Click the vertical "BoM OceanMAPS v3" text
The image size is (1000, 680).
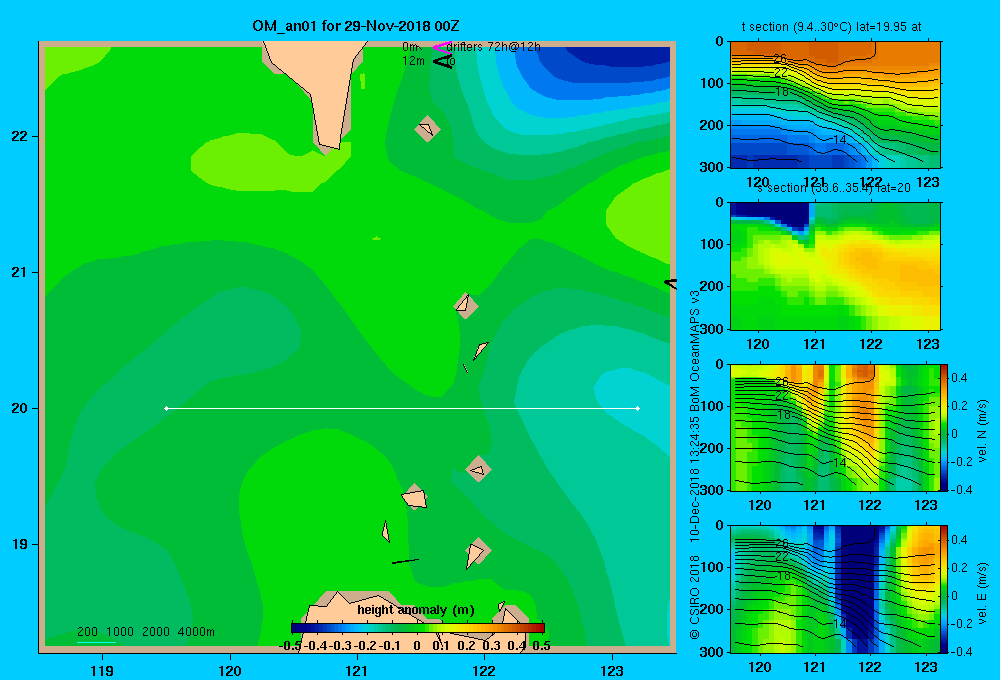695,351
